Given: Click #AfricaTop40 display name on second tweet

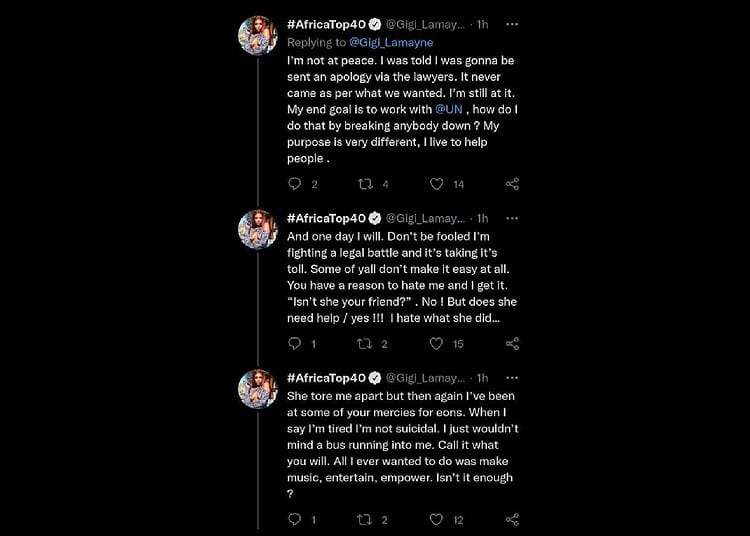Looking at the screenshot, I should click(x=325, y=218).
